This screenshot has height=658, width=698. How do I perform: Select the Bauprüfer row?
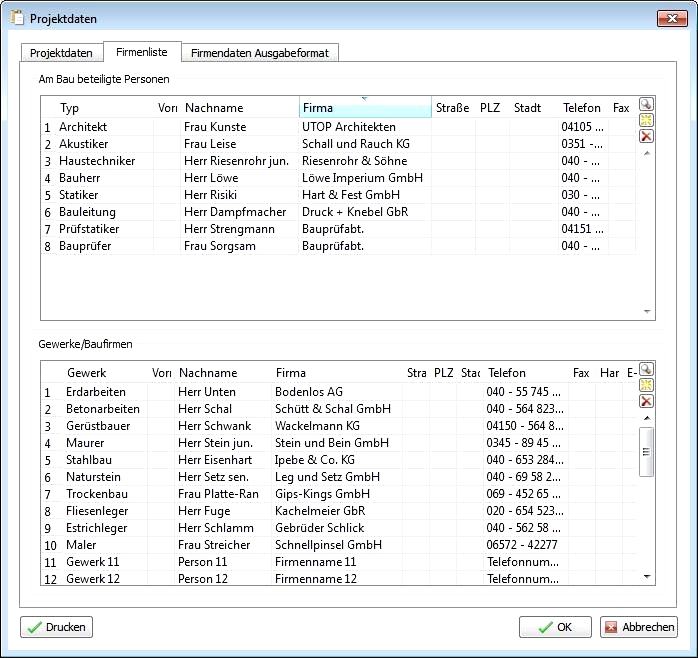338,246
